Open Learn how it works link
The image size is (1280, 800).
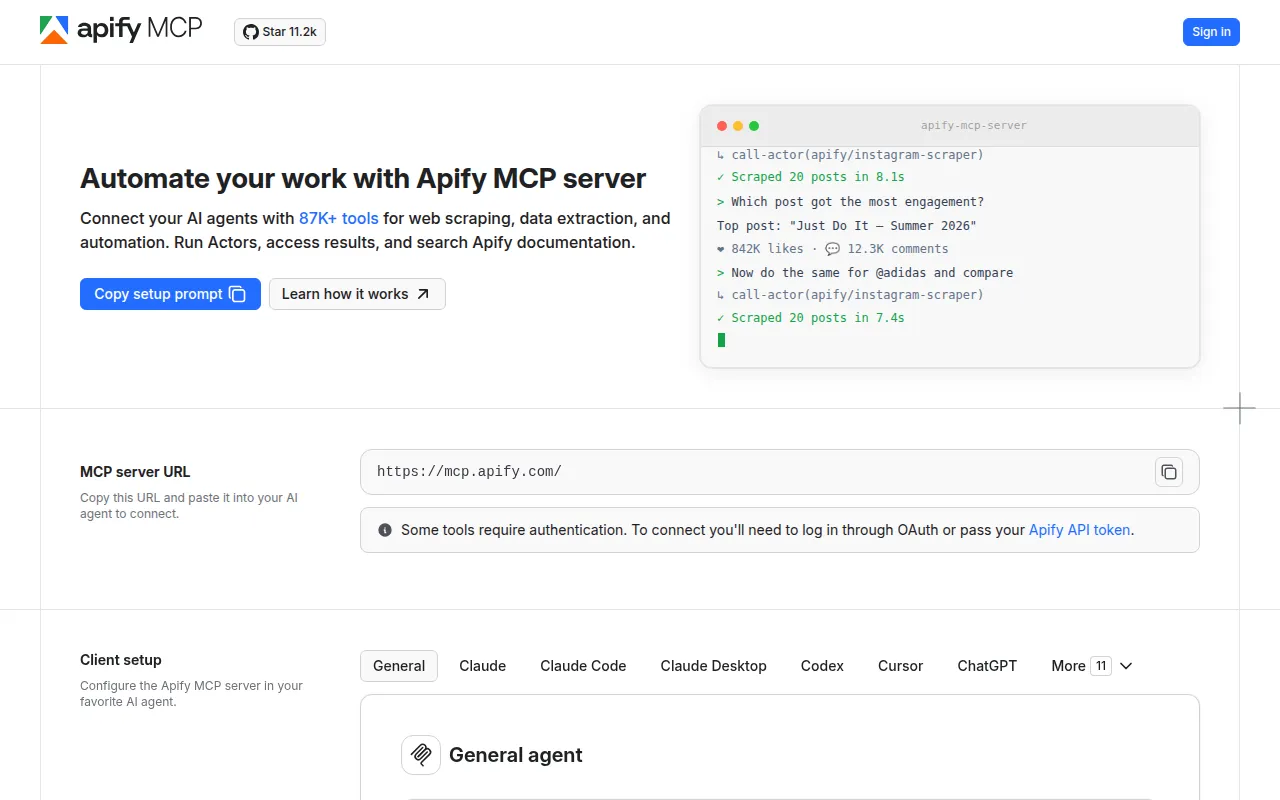(x=357, y=294)
